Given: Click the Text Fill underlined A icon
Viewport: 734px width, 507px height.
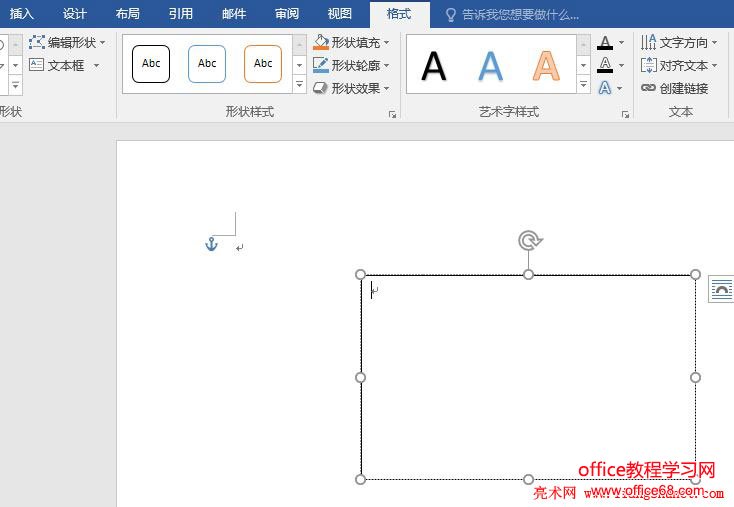Looking at the screenshot, I should point(605,43).
